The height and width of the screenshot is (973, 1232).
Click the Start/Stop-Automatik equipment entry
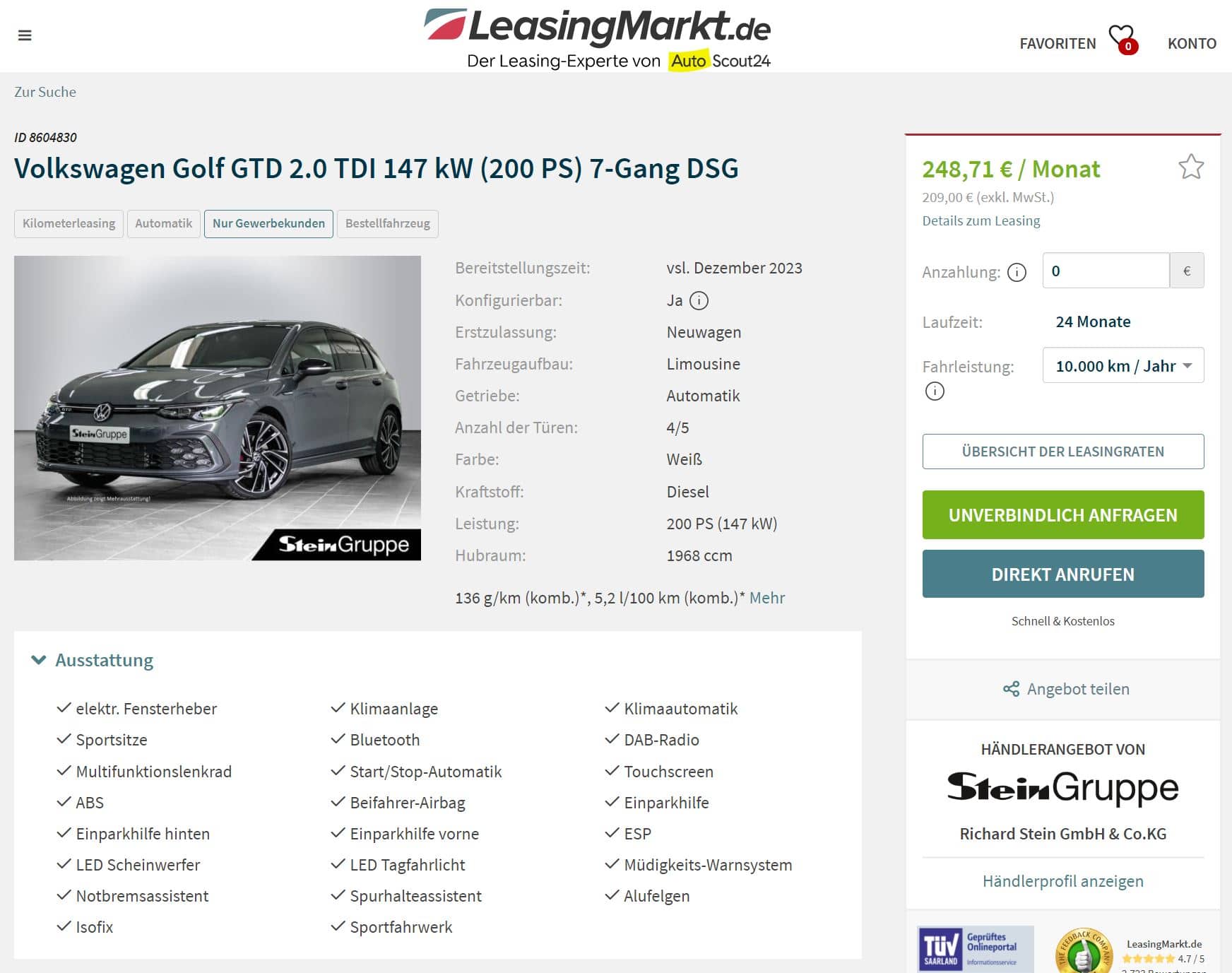coord(425,772)
